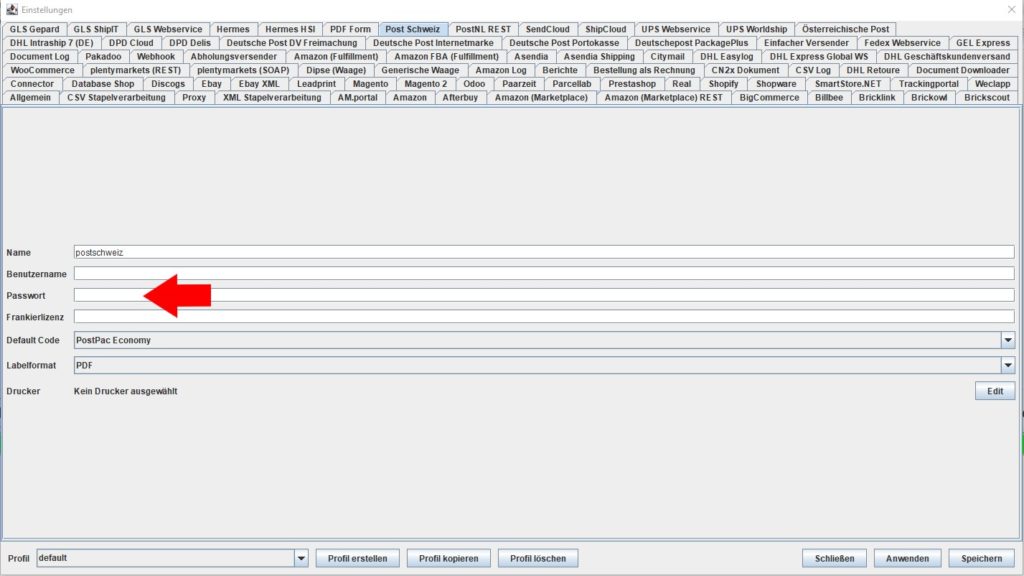
Task: Open the ShipCloud tab
Action: click(605, 29)
